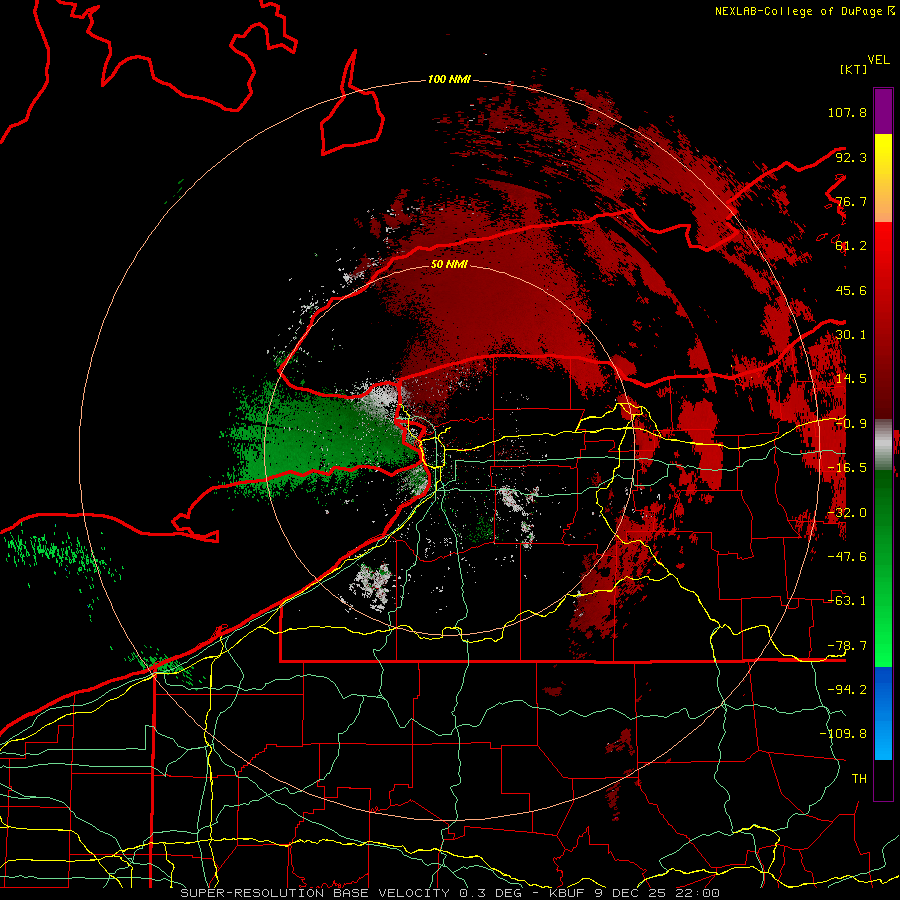The width and height of the screenshot is (900, 900).
Task: Click the TH legend label
Action: pos(859,778)
